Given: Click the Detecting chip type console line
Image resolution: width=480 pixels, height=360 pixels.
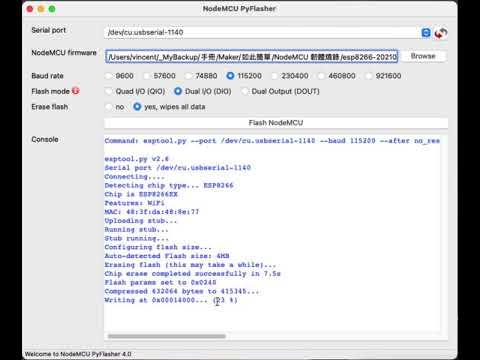Looking at the screenshot, I should pos(169,185).
